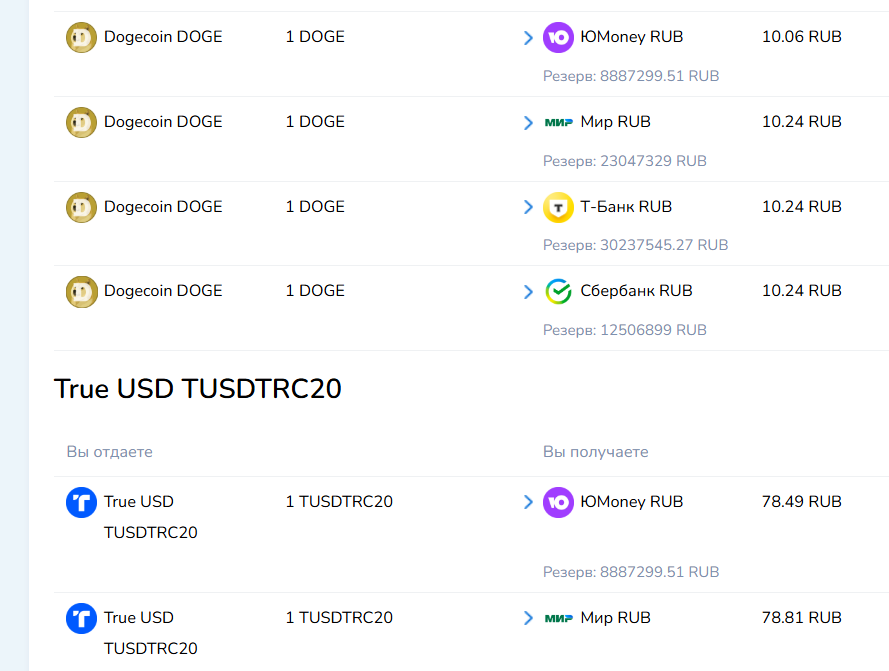Click arrow chevron in DOGE to Т-Банк row
889x671 pixels.
pyautogui.click(x=528, y=207)
